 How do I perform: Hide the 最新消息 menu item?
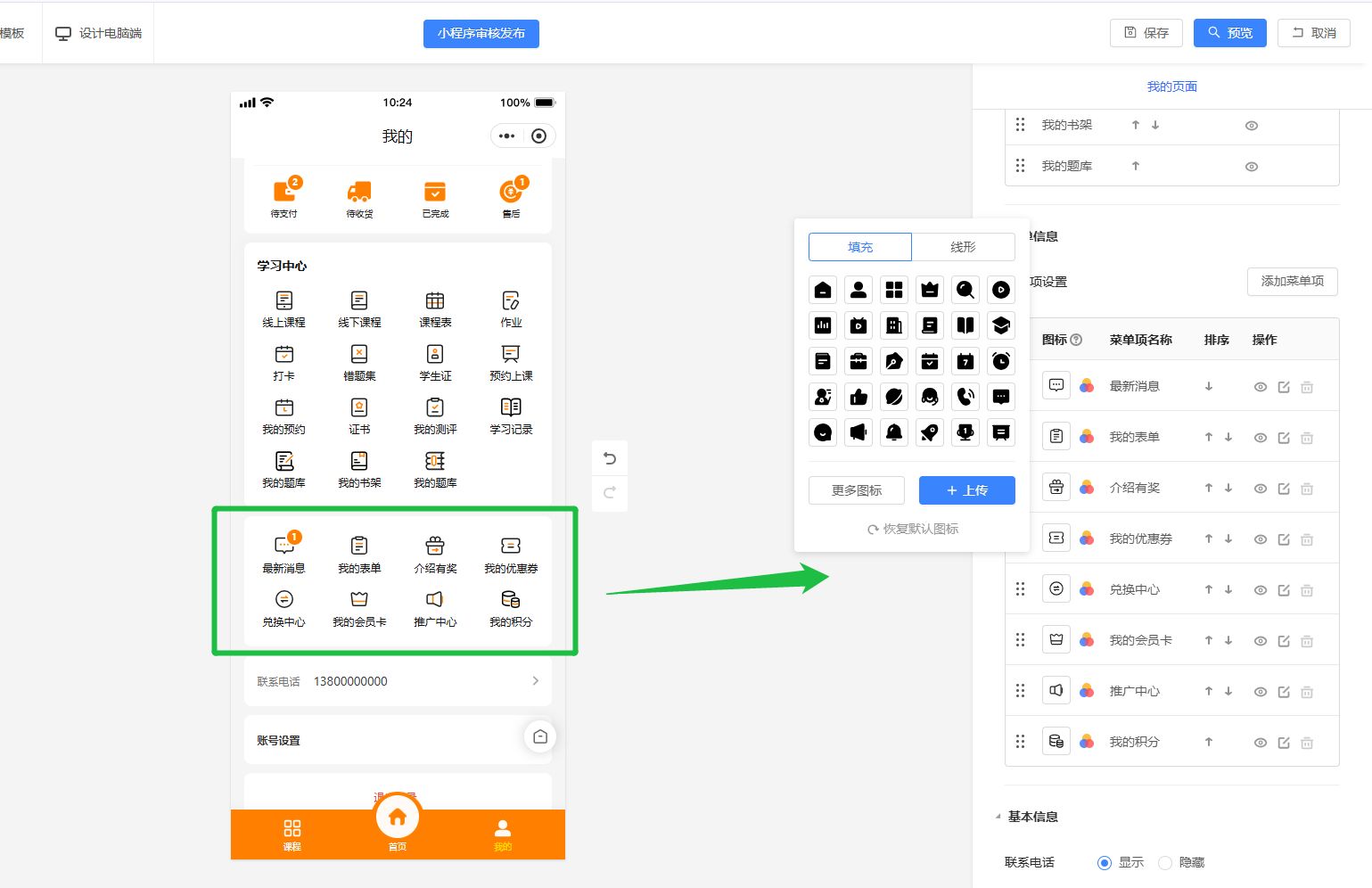point(1261,387)
